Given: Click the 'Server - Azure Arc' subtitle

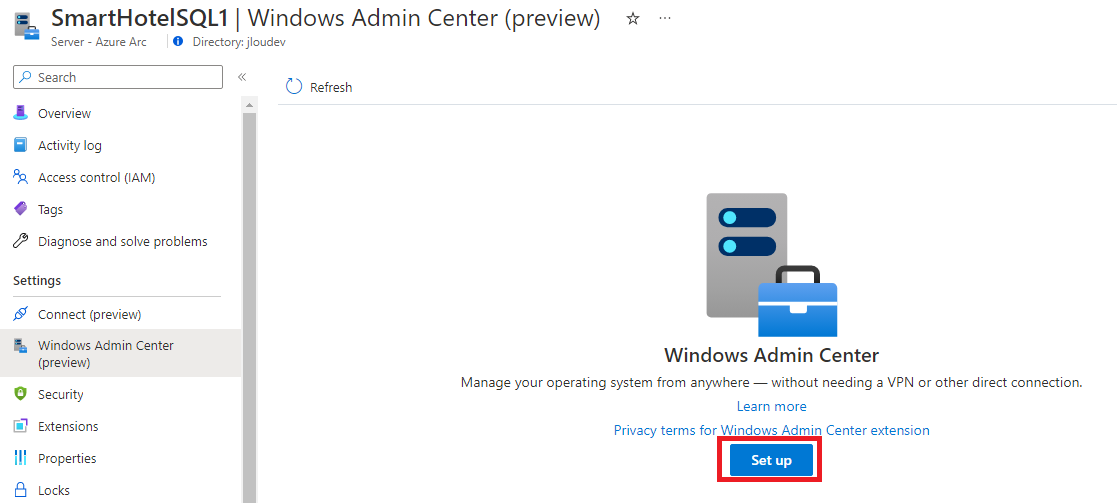Looking at the screenshot, I should [99, 41].
